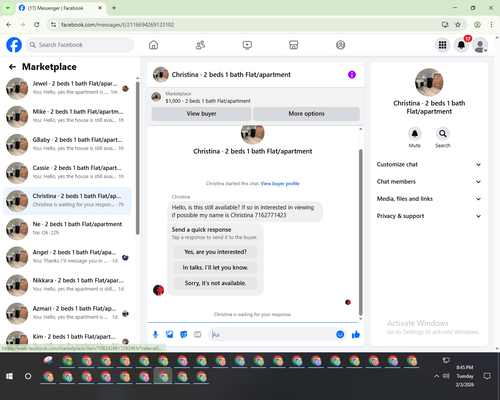Screen dimensions: 500x400
Task: Open the Groups icon in top navigation
Action: click(x=340, y=45)
